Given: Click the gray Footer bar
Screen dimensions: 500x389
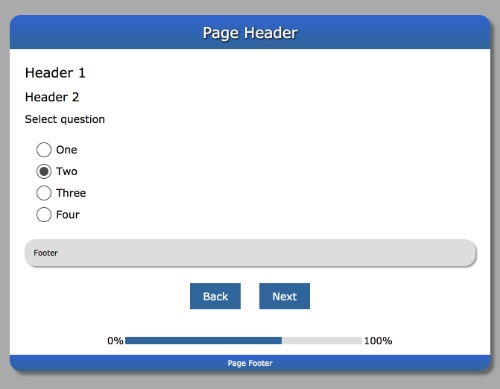Looking at the screenshot, I should (250, 253).
